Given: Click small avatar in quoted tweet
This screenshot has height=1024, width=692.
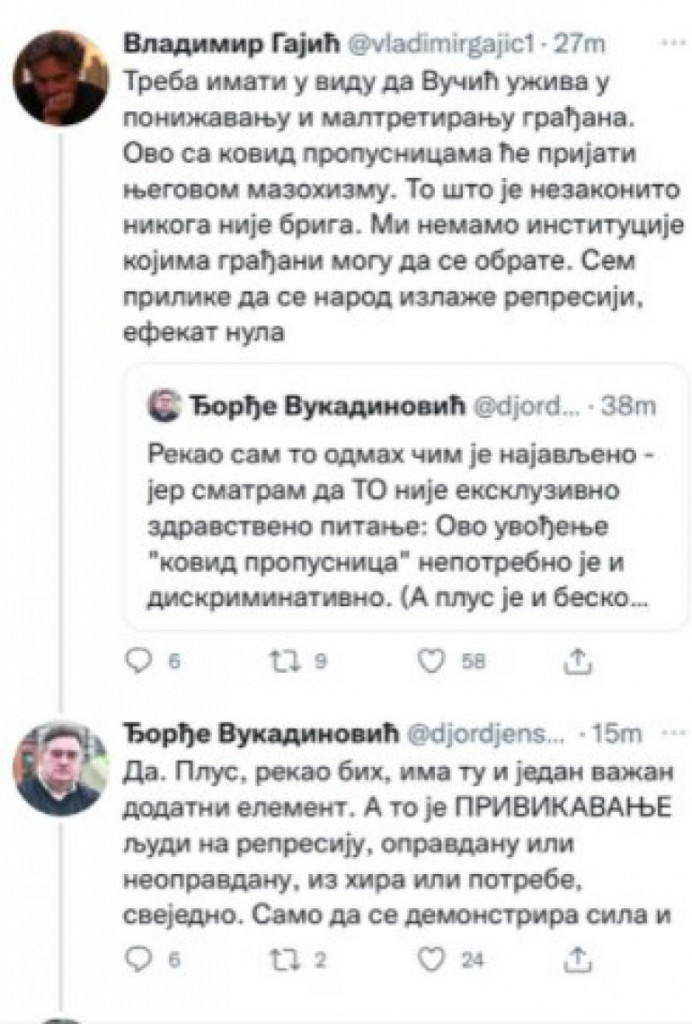Looking at the screenshot, I should point(163,406).
